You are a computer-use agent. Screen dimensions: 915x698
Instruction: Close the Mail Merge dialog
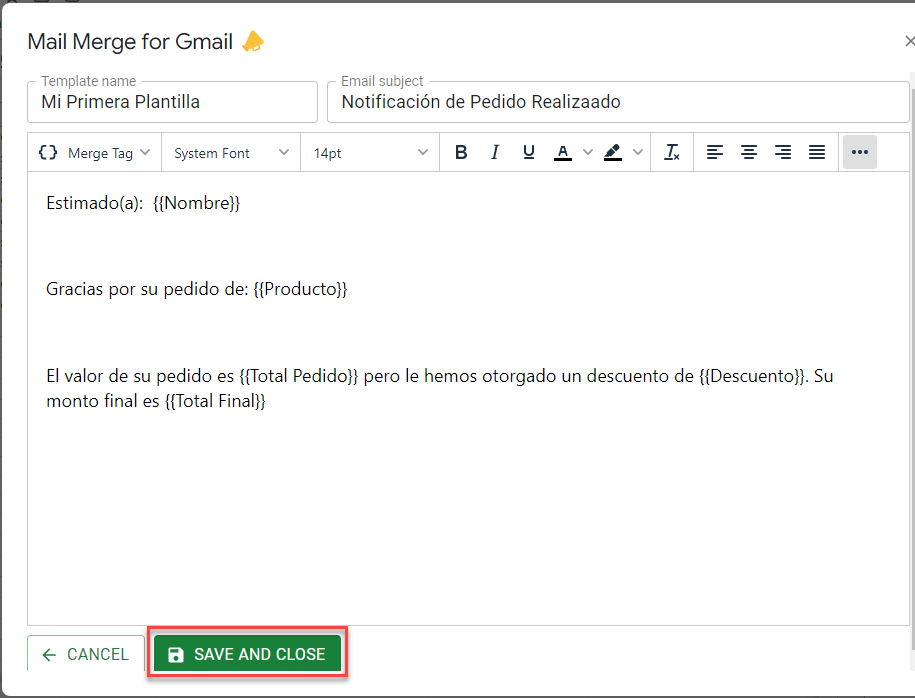click(909, 41)
